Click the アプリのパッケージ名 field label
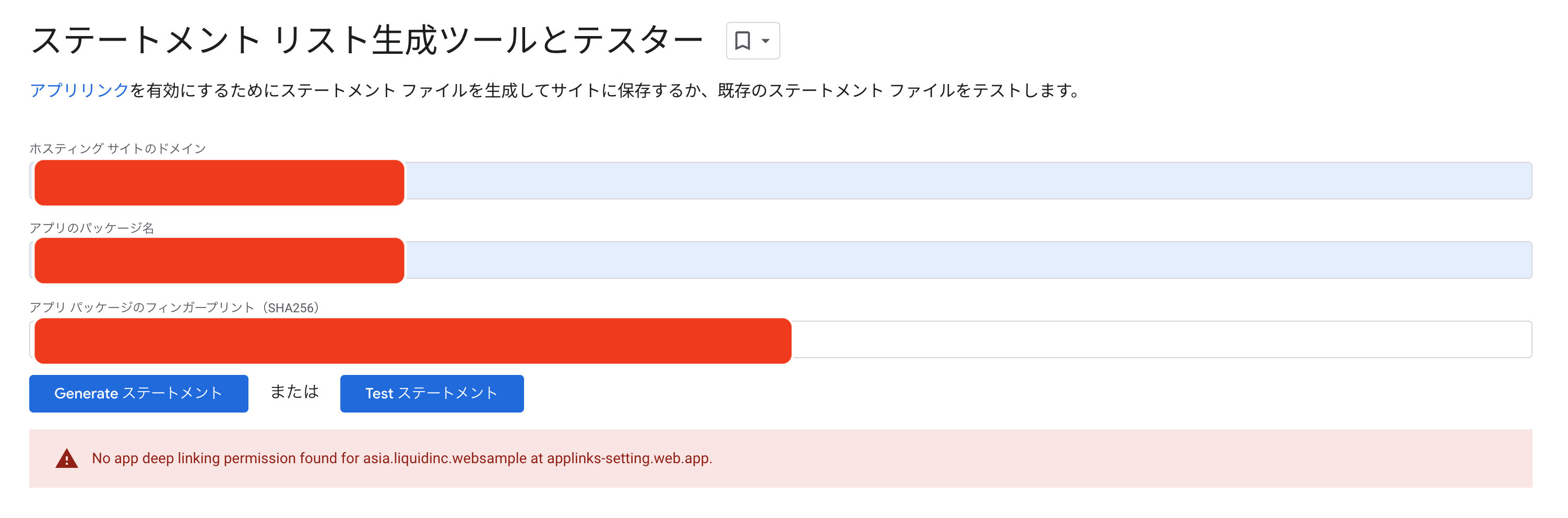1568x518 pixels. (92, 228)
